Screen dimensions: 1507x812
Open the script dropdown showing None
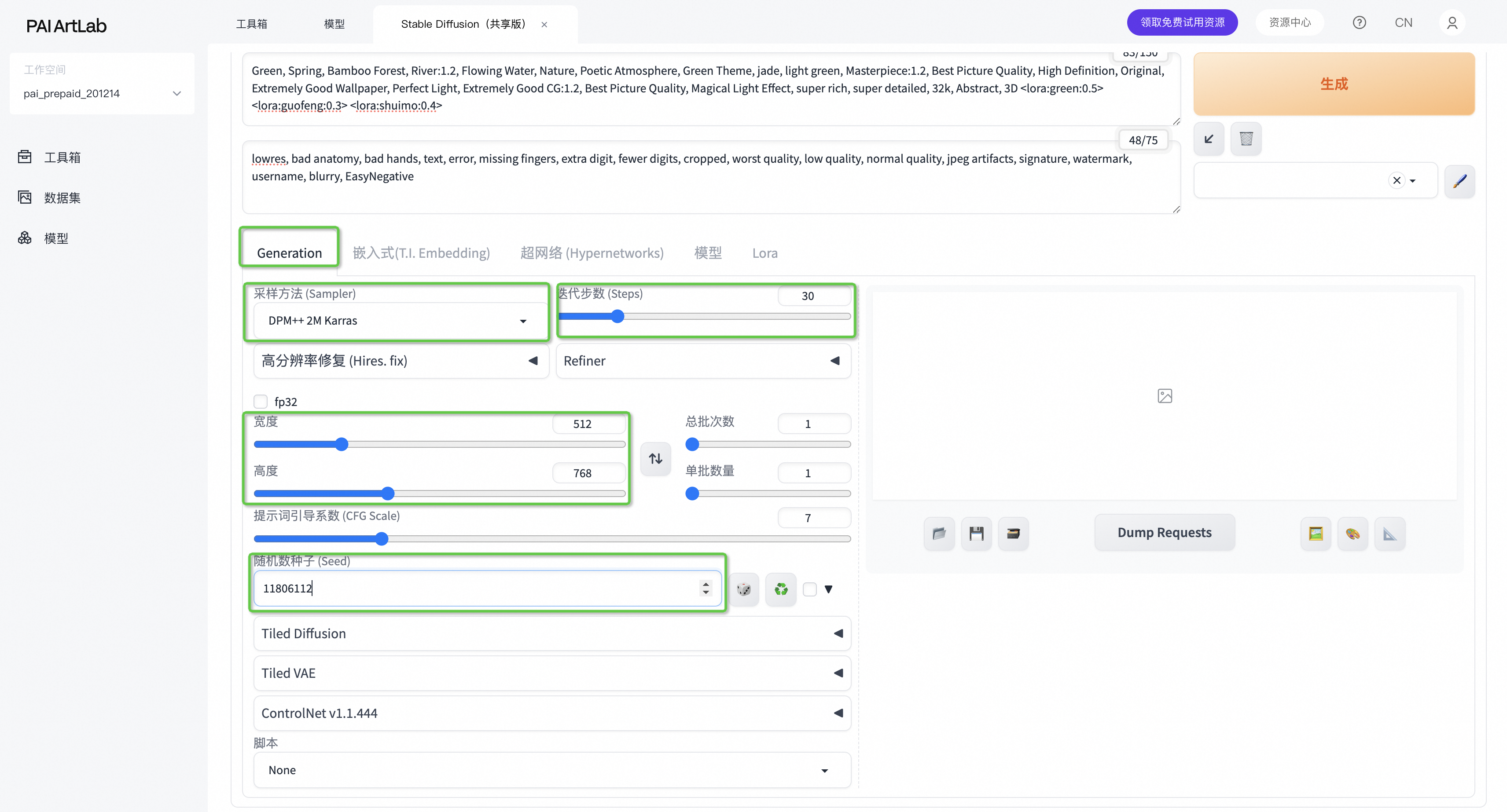551,770
